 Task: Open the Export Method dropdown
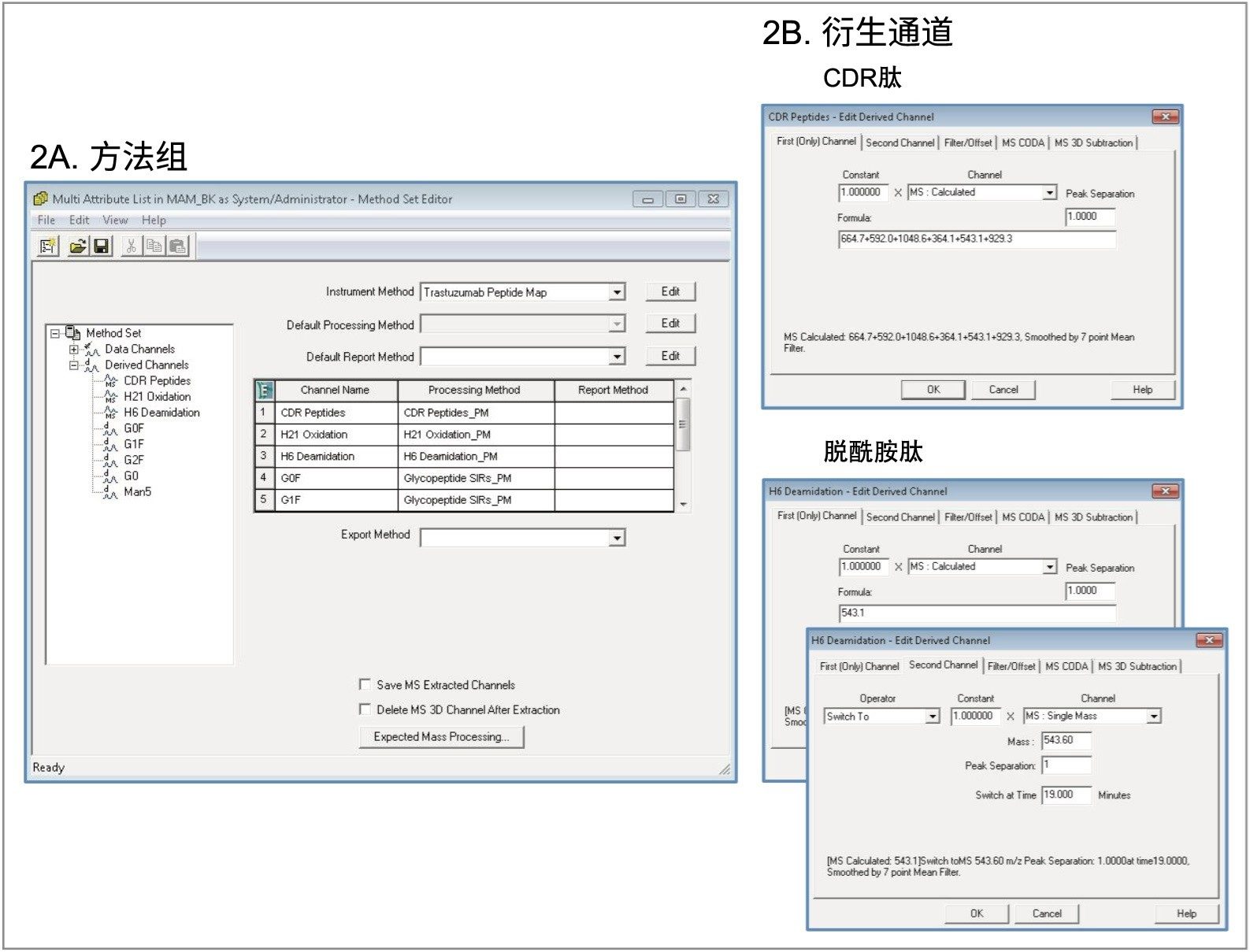[x=618, y=538]
